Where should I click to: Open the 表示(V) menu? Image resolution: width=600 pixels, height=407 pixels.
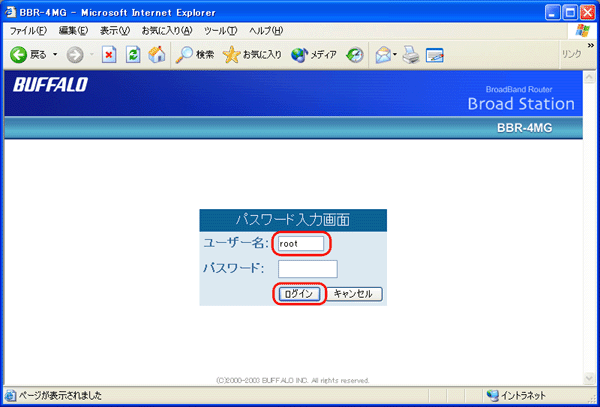point(115,31)
